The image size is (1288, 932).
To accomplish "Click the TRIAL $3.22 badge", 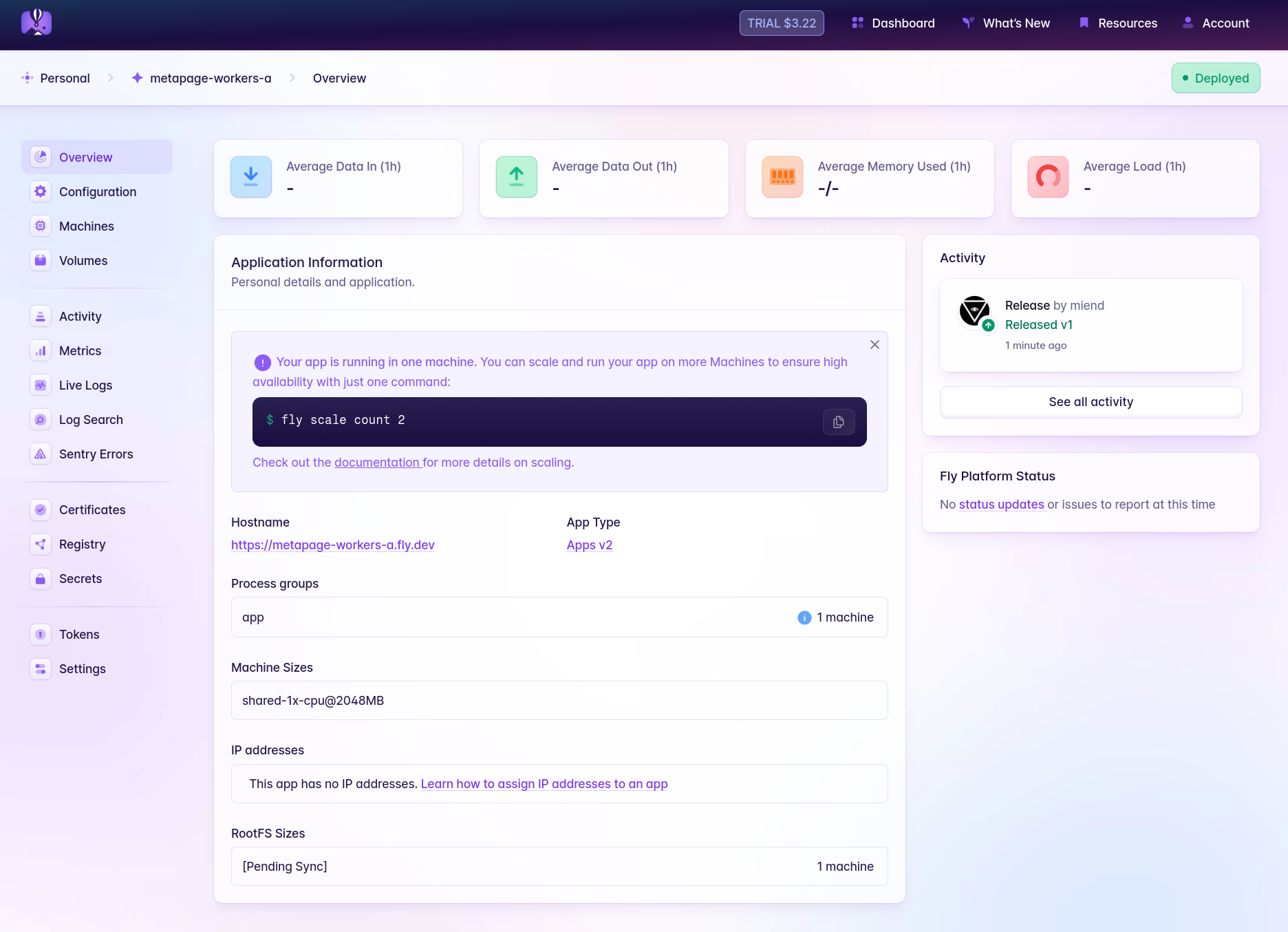I will point(782,23).
